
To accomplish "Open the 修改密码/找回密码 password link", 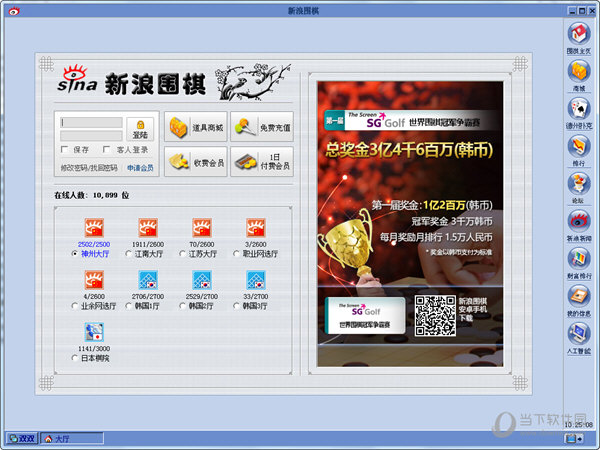I will 89,168.
